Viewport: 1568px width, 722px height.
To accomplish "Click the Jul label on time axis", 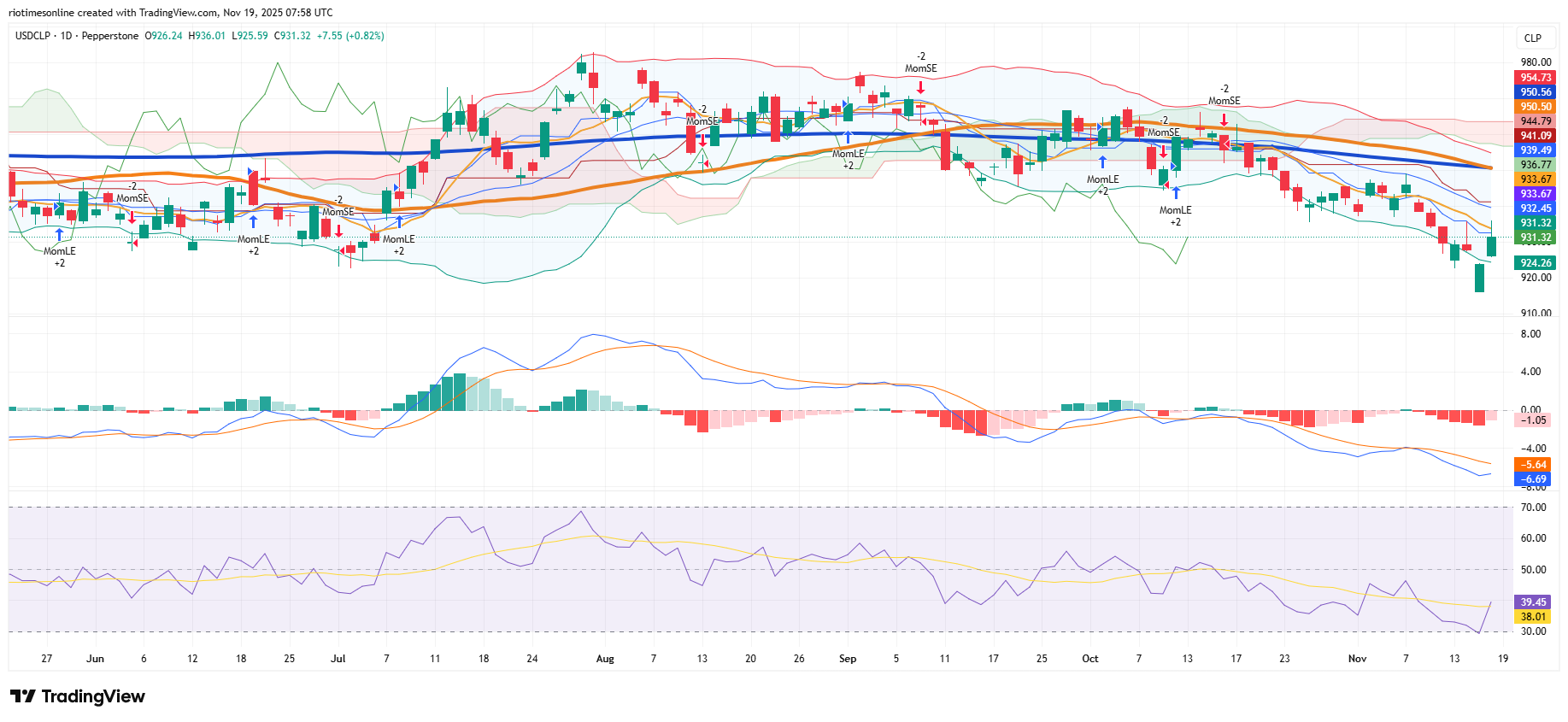I will click(x=338, y=659).
